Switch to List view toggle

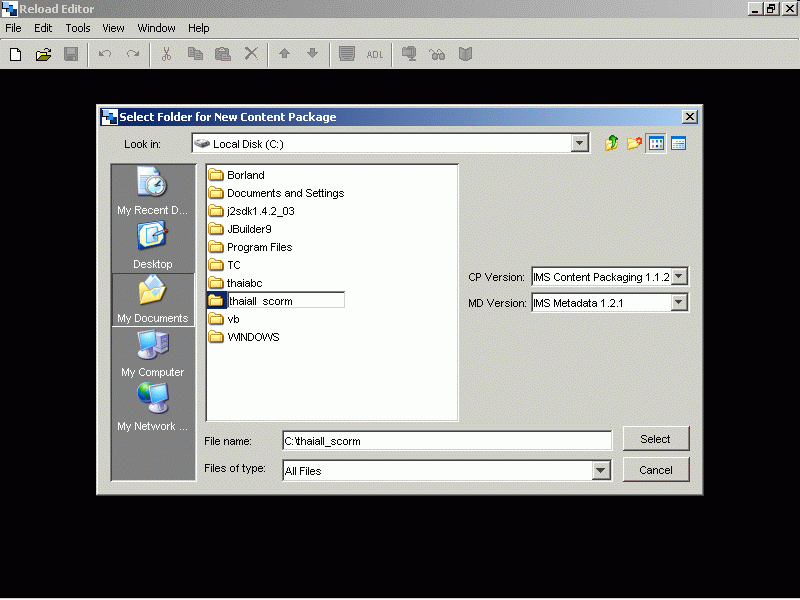tap(656, 144)
